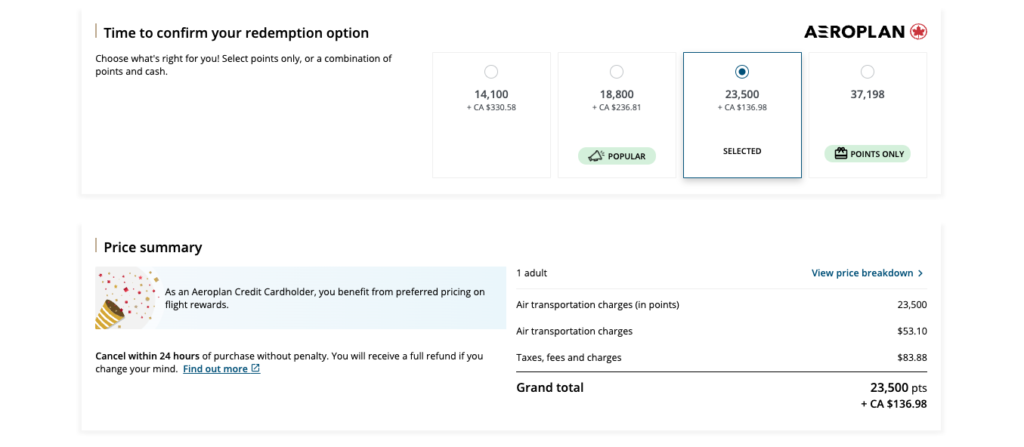This screenshot has width=1024, height=447.
Task: Click external link icon beside Find out more
Action: click(256, 369)
